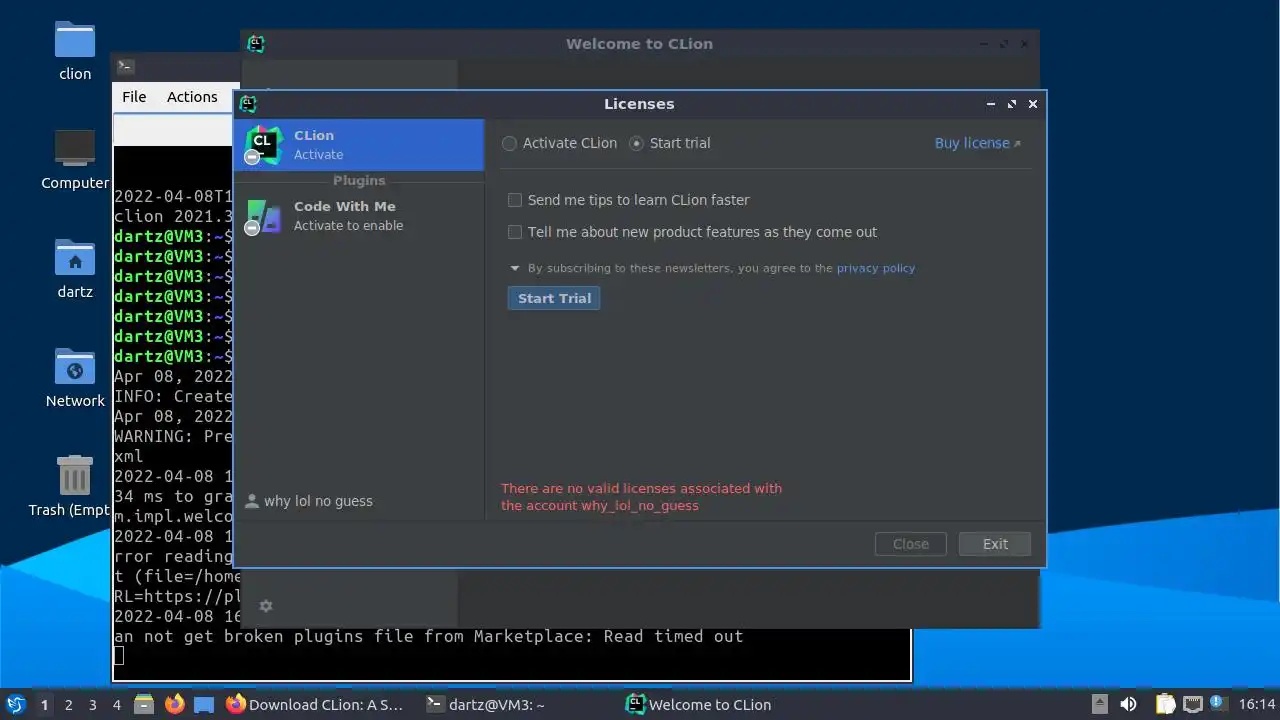Click the Exit button
Image resolution: width=1280 pixels, height=720 pixels.
pos(995,544)
